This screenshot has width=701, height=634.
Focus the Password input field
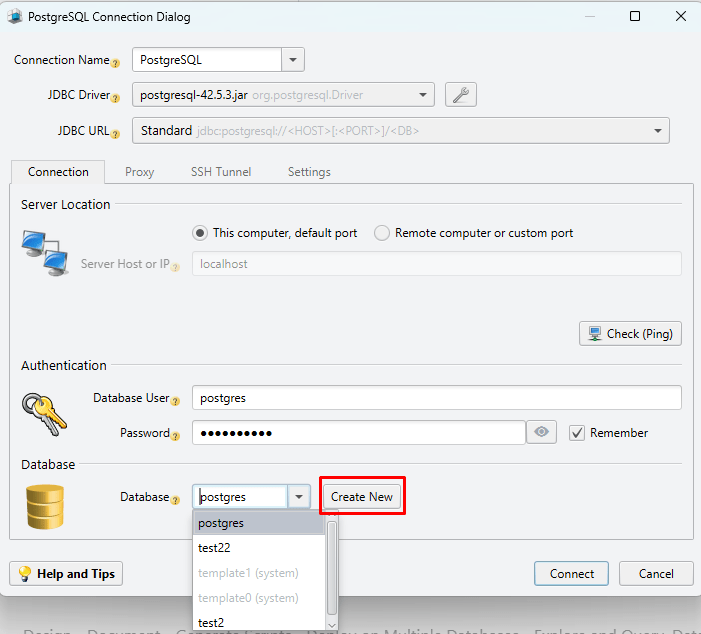(359, 433)
